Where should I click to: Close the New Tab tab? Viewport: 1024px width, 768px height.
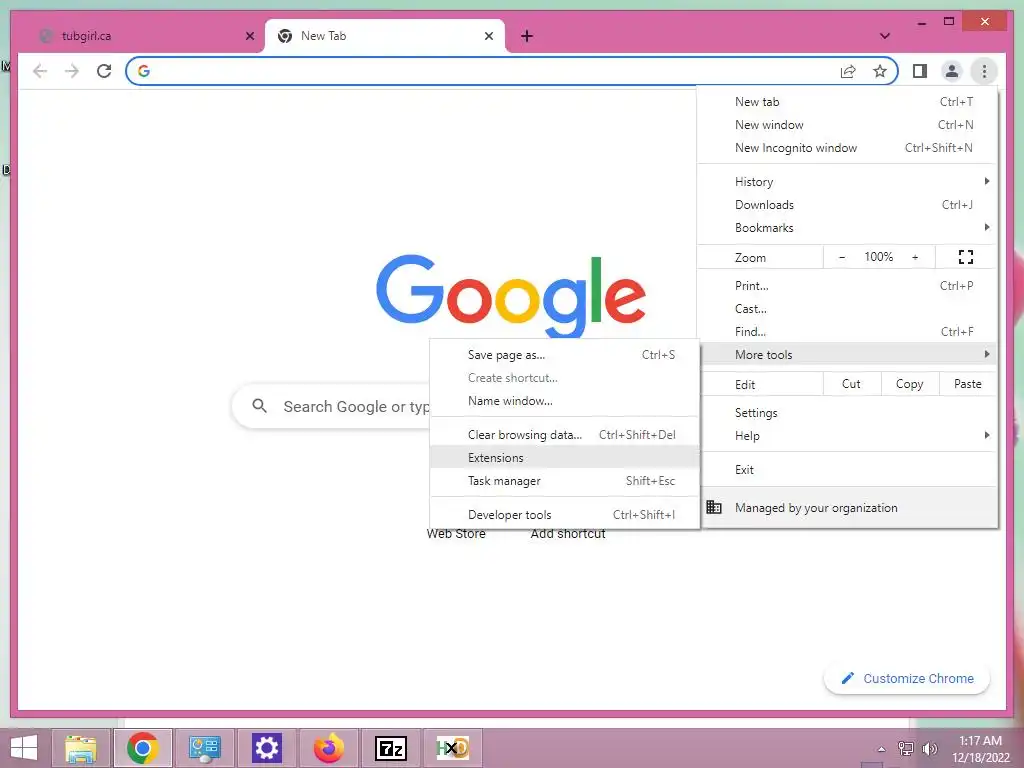pos(488,37)
